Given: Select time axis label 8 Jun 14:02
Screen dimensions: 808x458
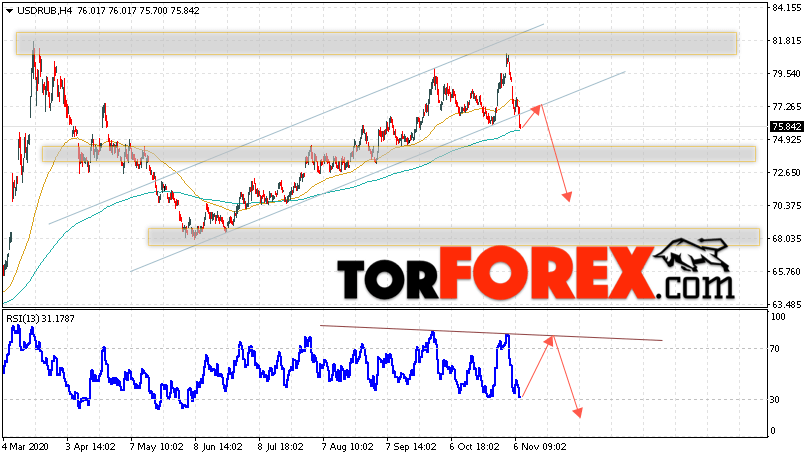Looking at the screenshot, I should 218,446.
